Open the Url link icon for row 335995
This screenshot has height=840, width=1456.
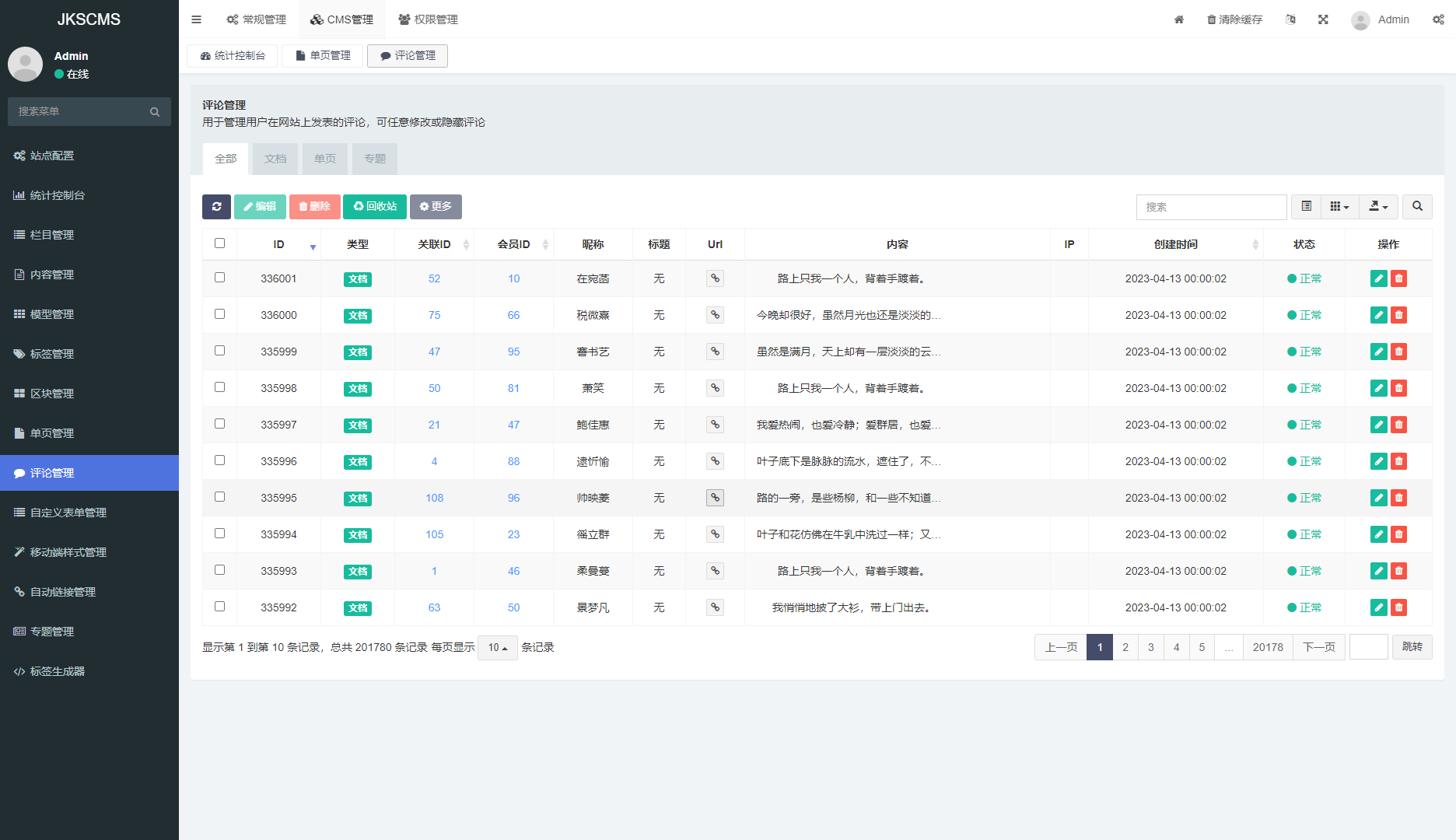coord(715,498)
